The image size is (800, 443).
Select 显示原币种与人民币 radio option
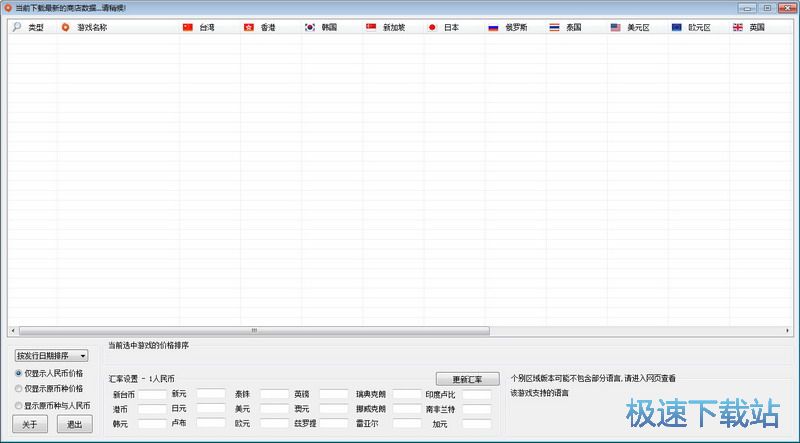click(x=19, y=405)
